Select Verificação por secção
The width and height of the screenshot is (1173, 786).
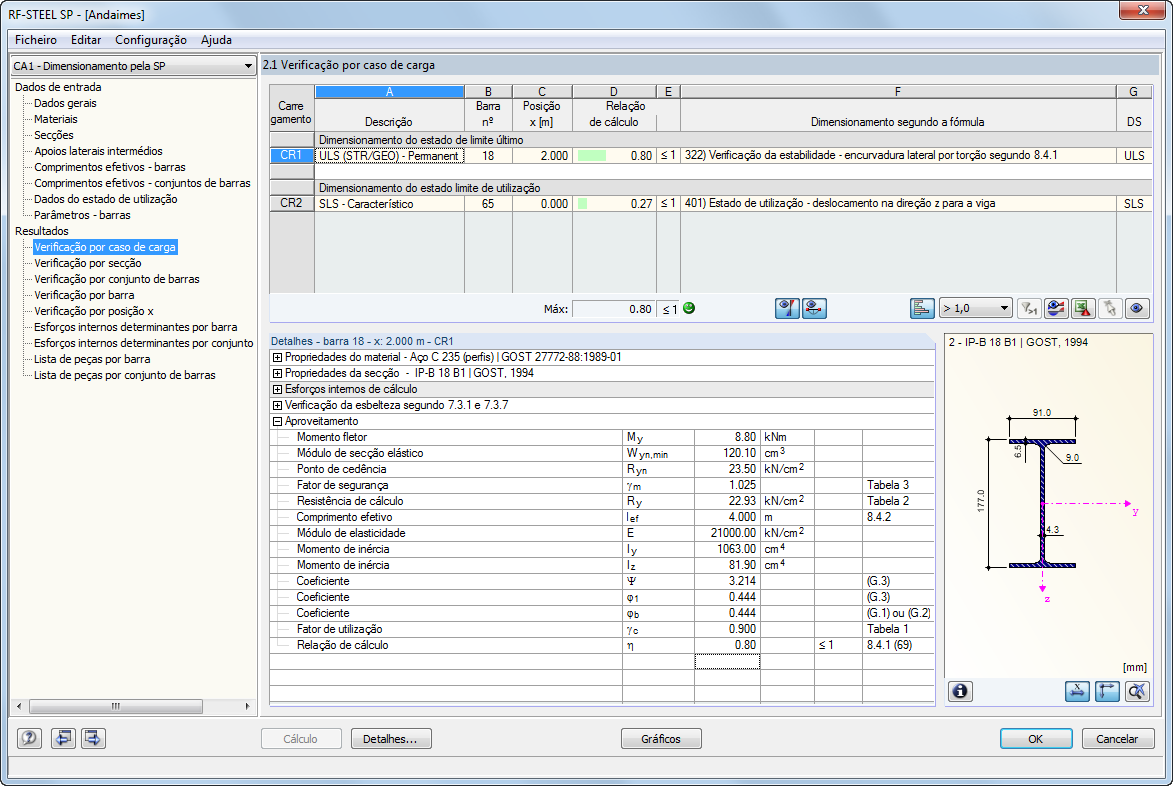click(88, 263)
